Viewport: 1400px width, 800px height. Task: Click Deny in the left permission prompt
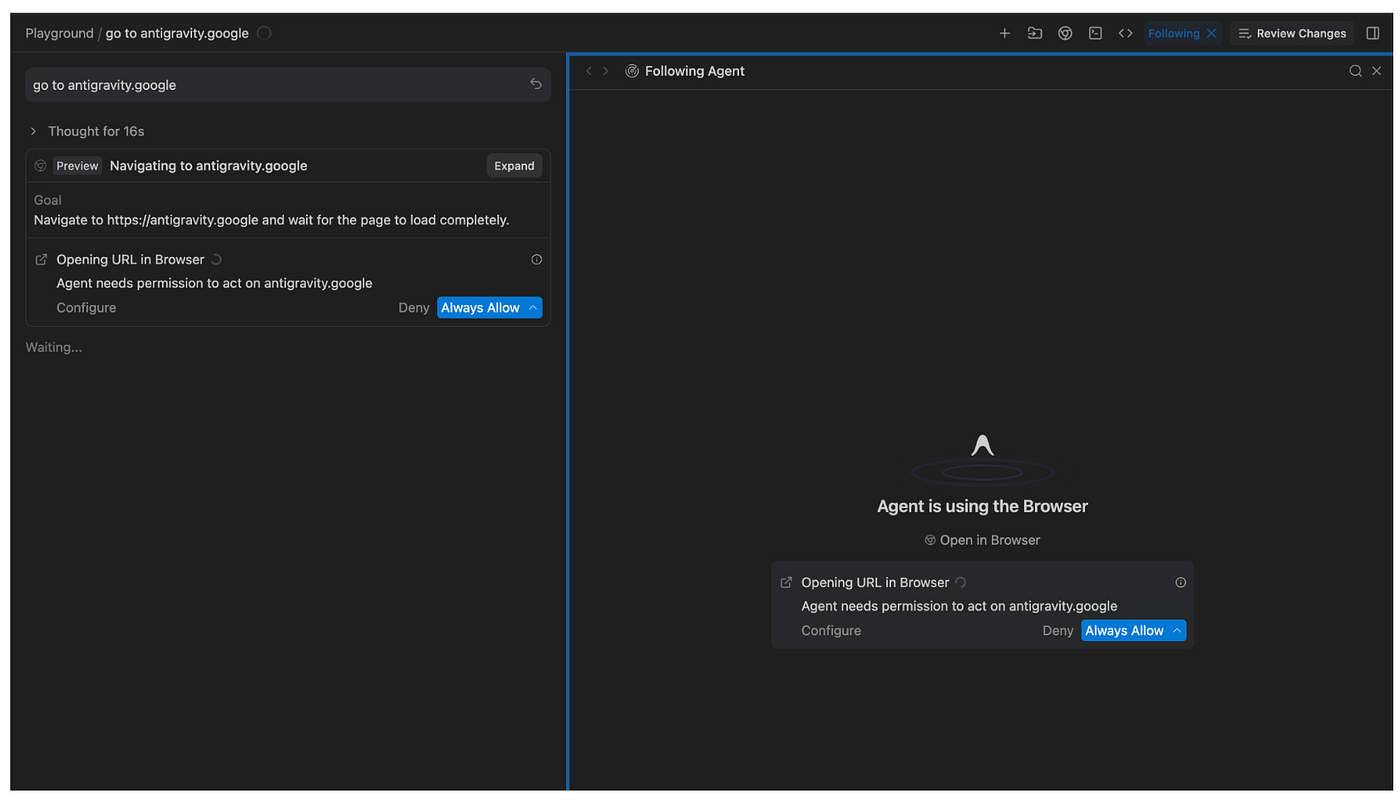413,308
